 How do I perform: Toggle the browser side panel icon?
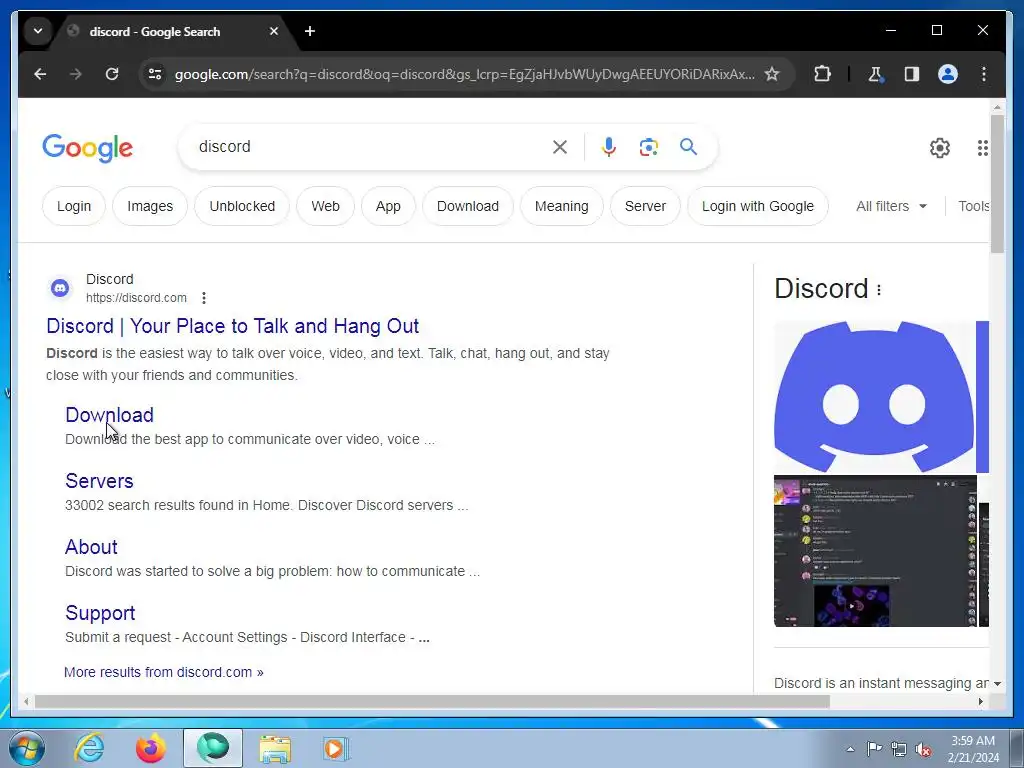pos(912,74)
